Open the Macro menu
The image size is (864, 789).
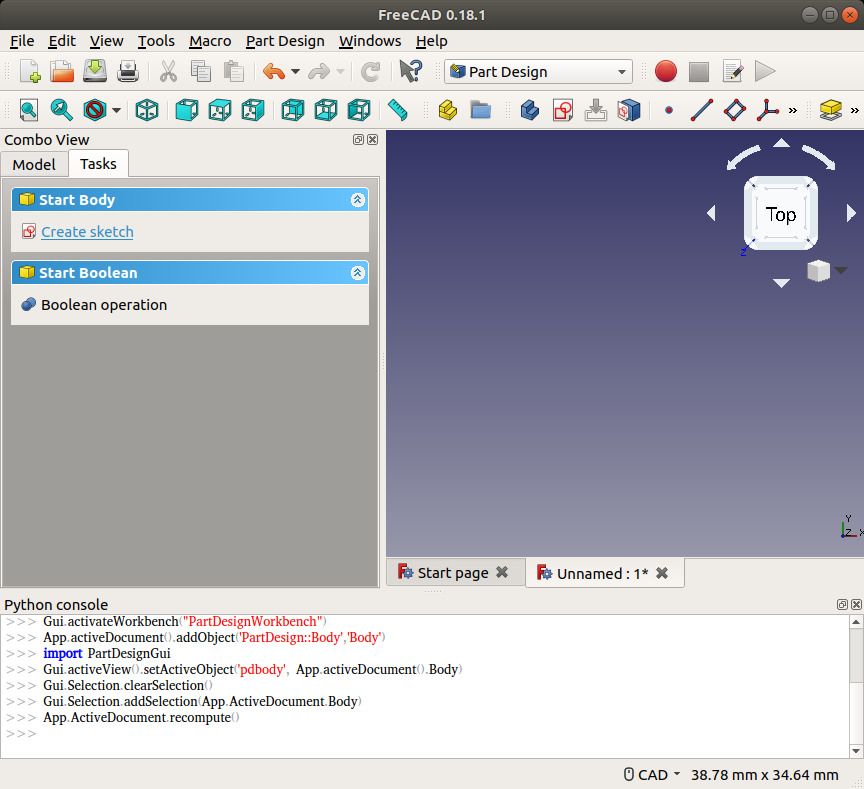(210, 41)
